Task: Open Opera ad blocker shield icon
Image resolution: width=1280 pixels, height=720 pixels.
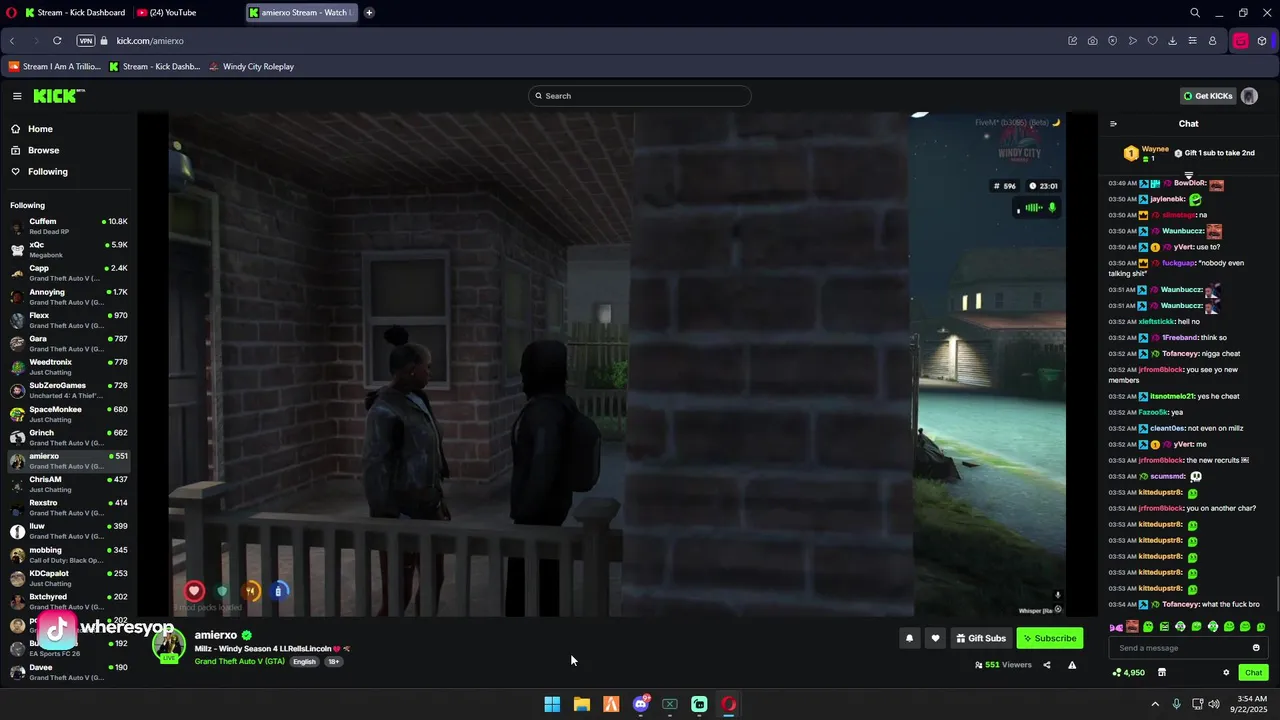Action: (1112, 41)
